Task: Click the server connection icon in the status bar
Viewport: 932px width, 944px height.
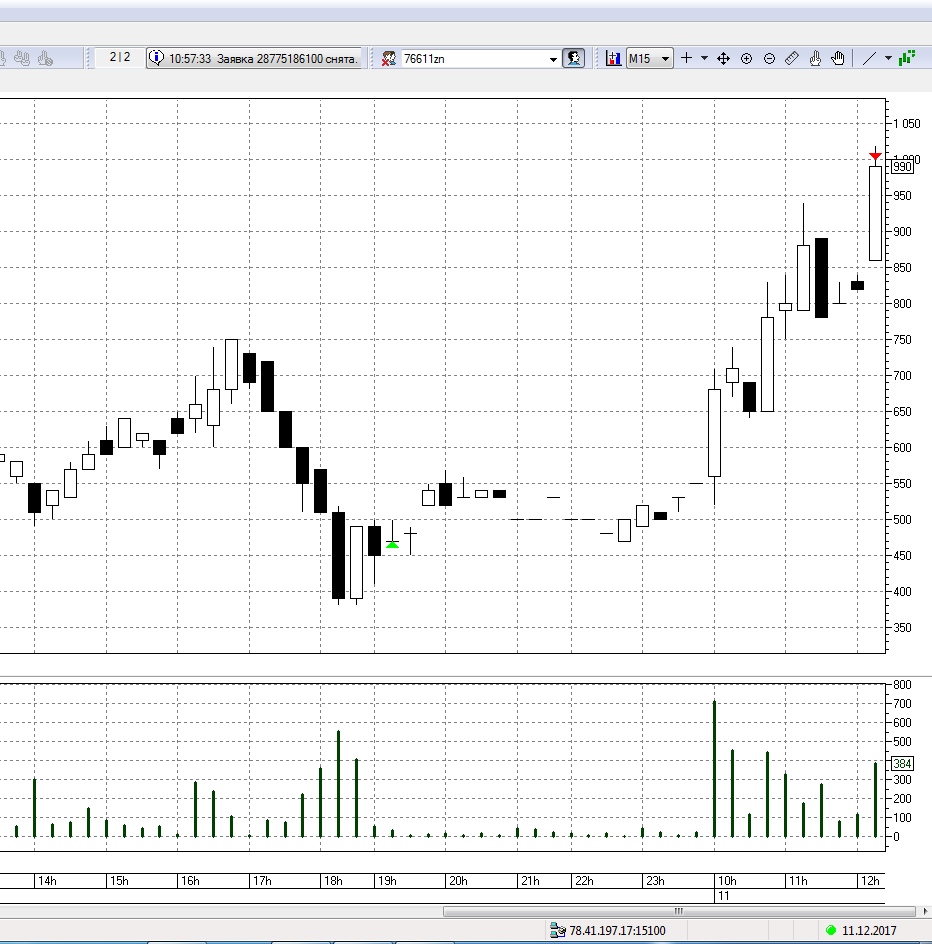Action: (x=558, y=930)
